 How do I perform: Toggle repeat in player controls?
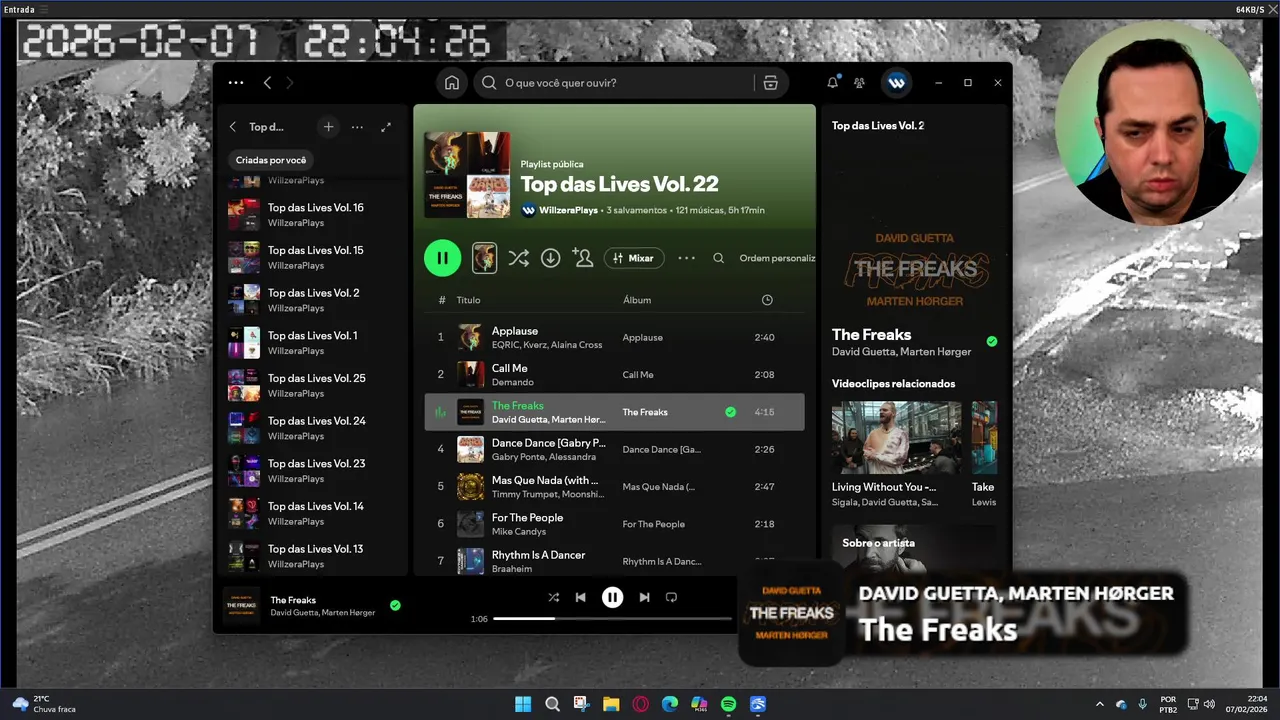[x=671, y=597]
